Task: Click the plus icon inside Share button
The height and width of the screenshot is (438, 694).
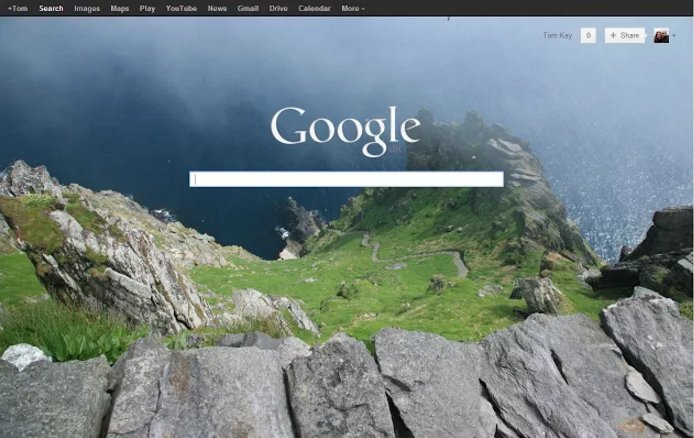Action: [613, 35]
